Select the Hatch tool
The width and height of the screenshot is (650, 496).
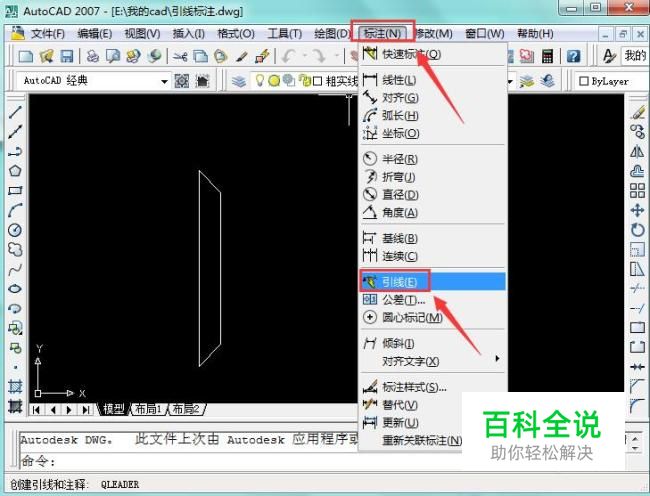(x=15, y=387)
